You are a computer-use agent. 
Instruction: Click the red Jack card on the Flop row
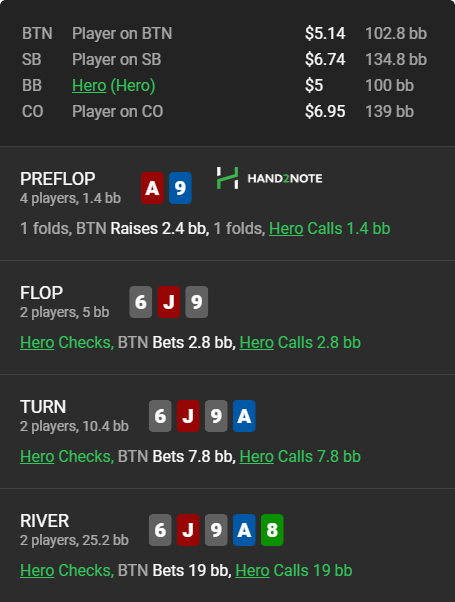tap(169, 302)
